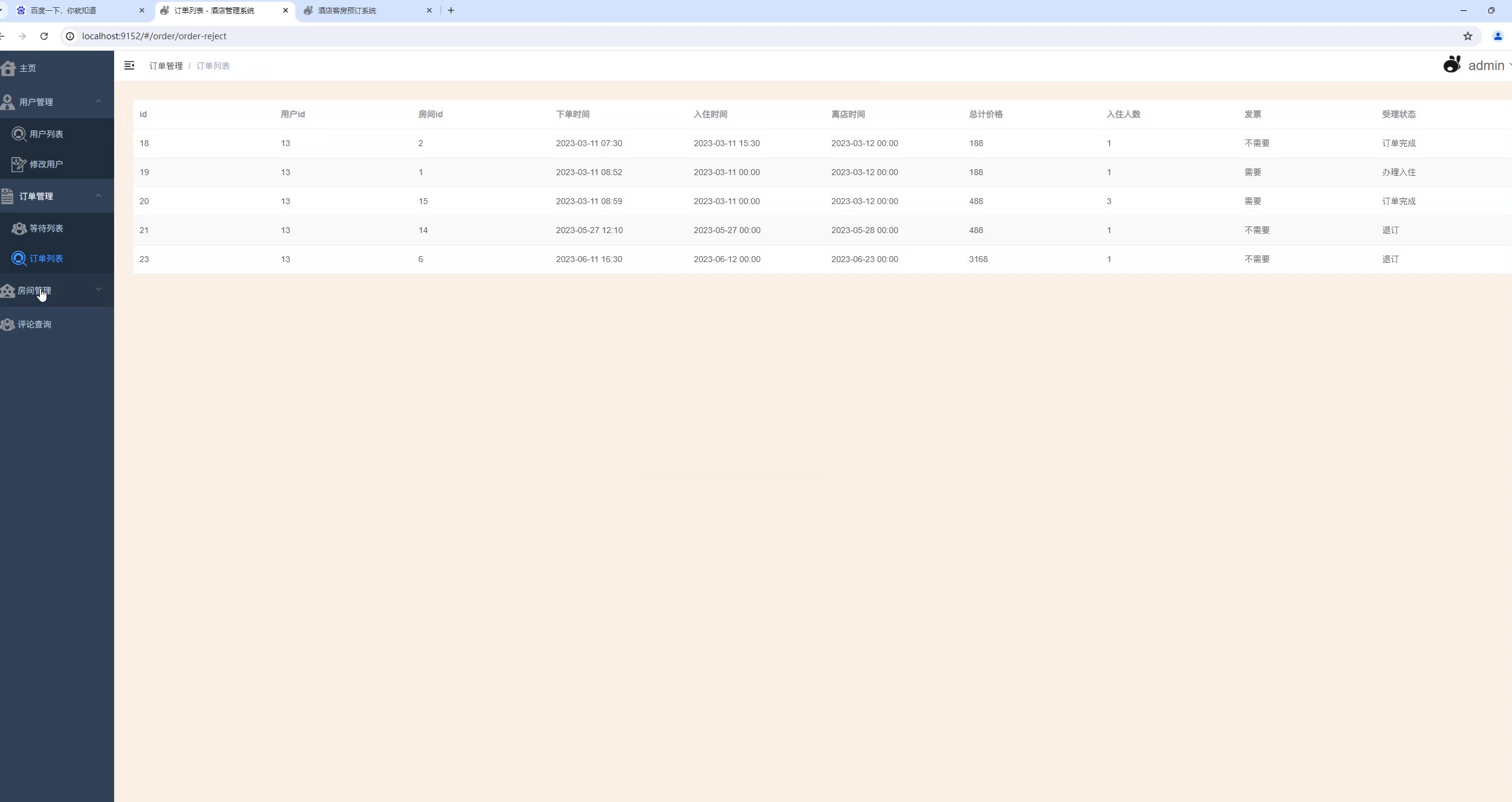The height and width of the screenshot is (802, 1512).
Task: Reload the page using the refresh icon
Action: tap(44, 36)
